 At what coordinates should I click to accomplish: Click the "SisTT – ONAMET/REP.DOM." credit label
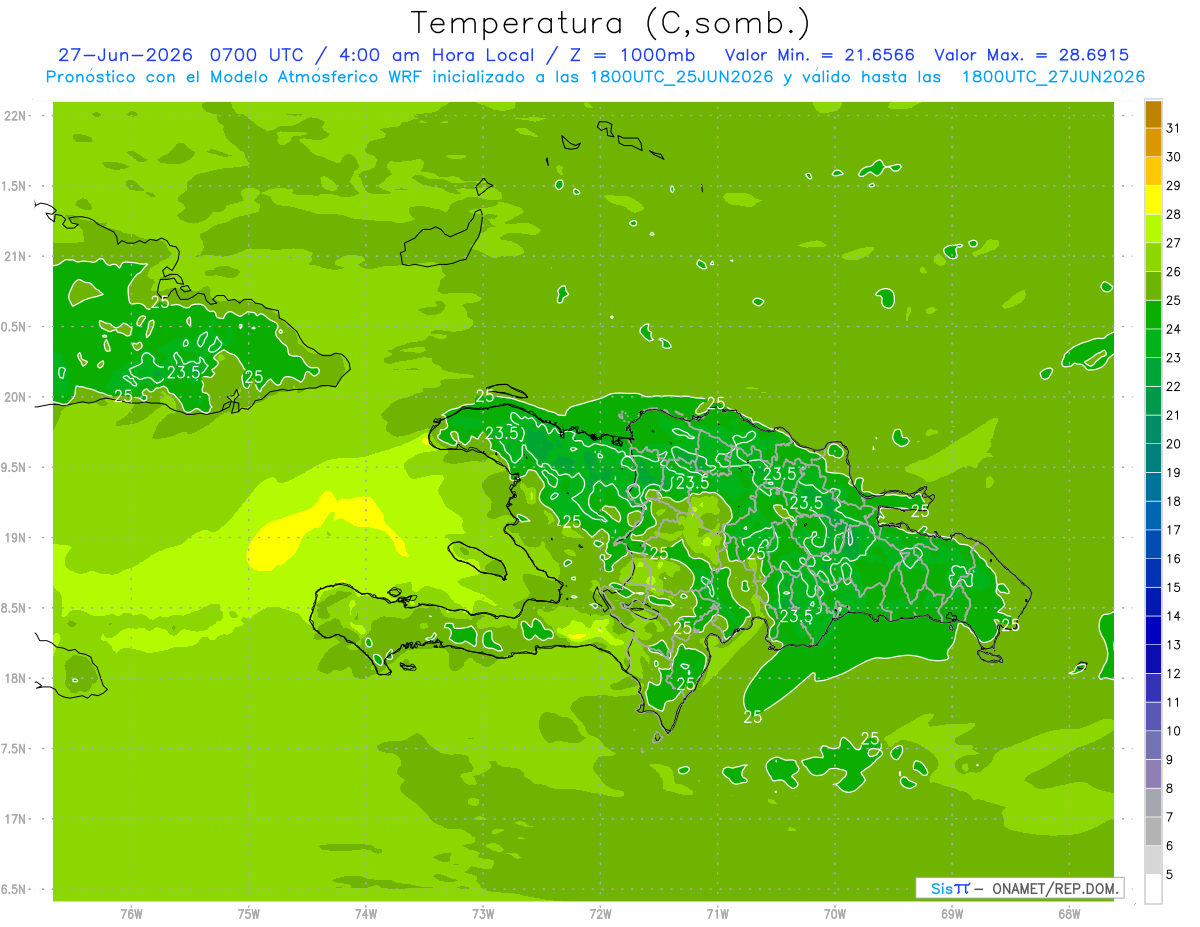click(x=1020, y=888)
